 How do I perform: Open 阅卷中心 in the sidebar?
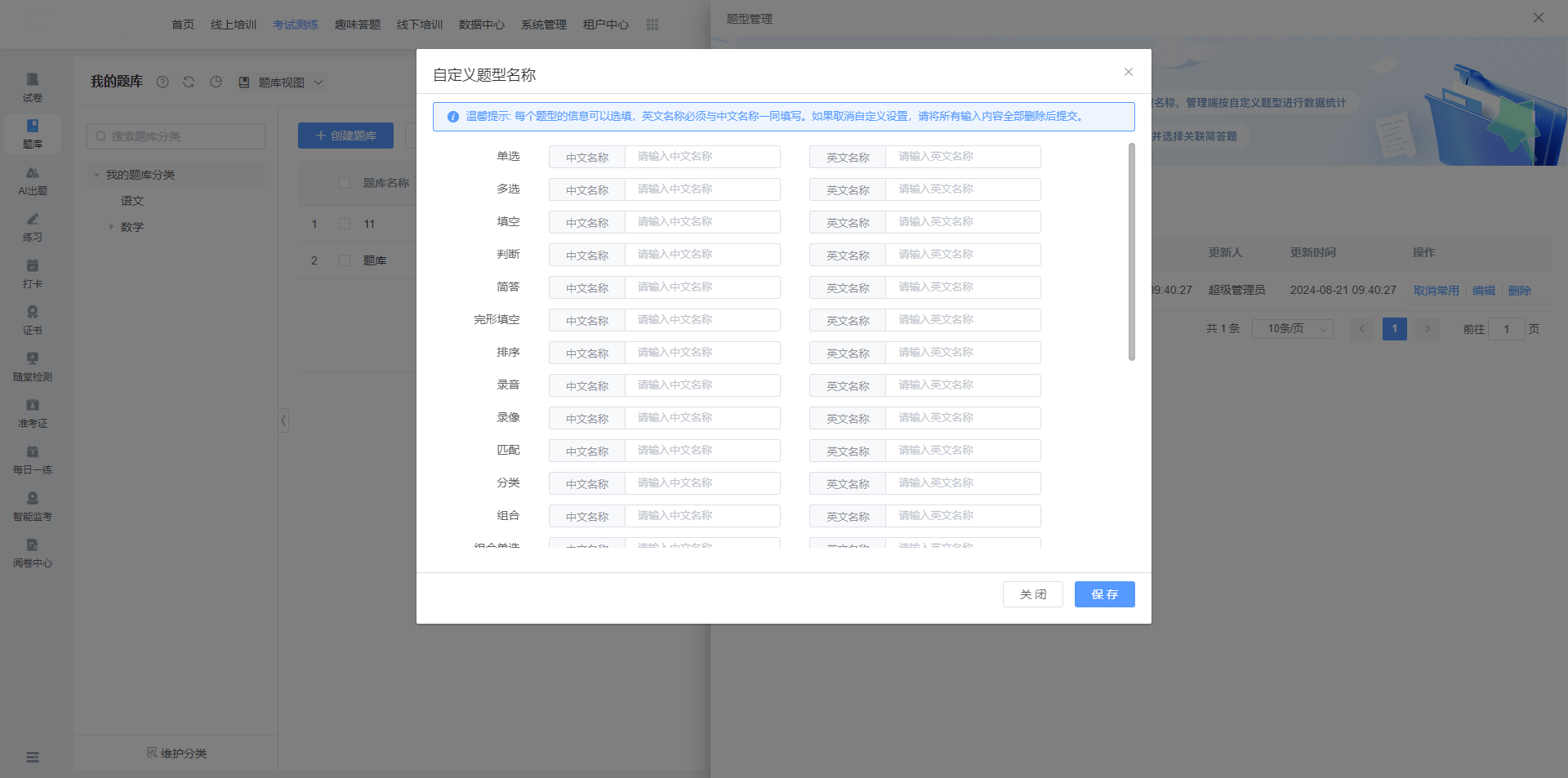pos(33,553)
